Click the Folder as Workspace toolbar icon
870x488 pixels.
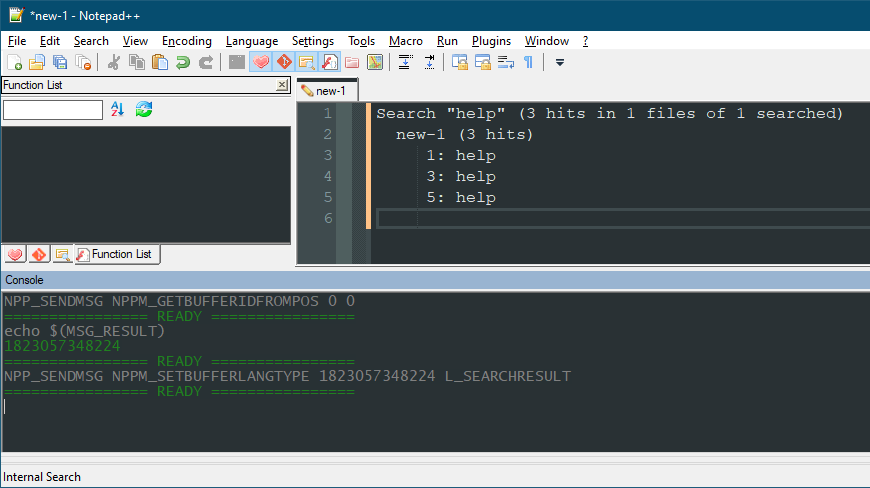click(352, 62)
